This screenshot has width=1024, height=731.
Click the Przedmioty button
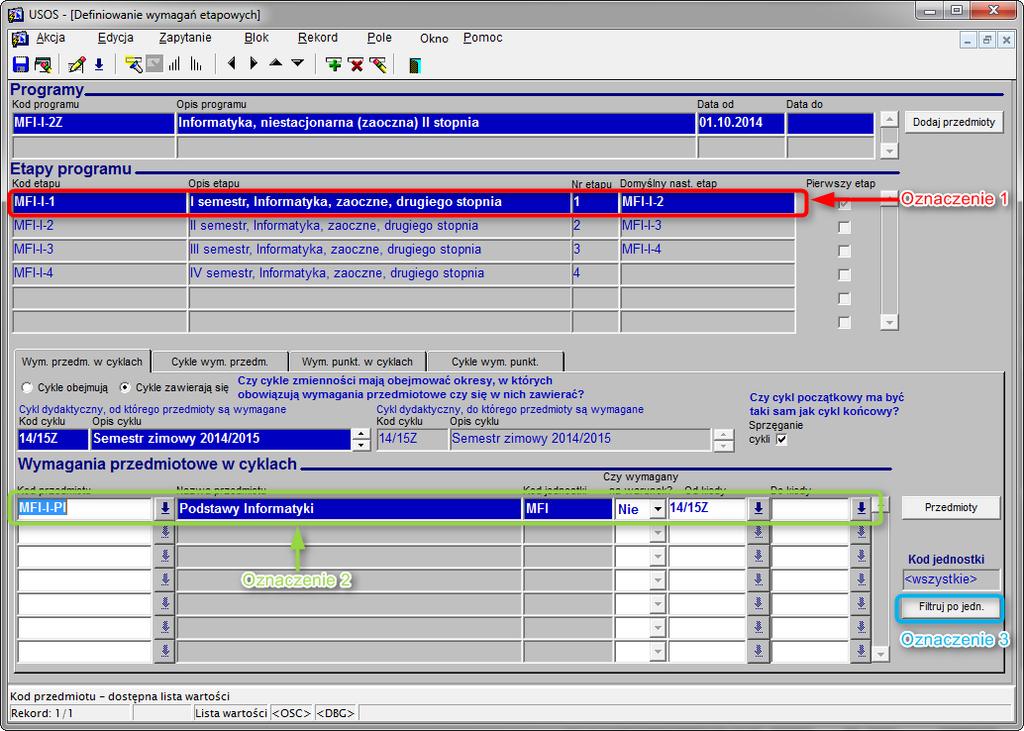[951, 508]
